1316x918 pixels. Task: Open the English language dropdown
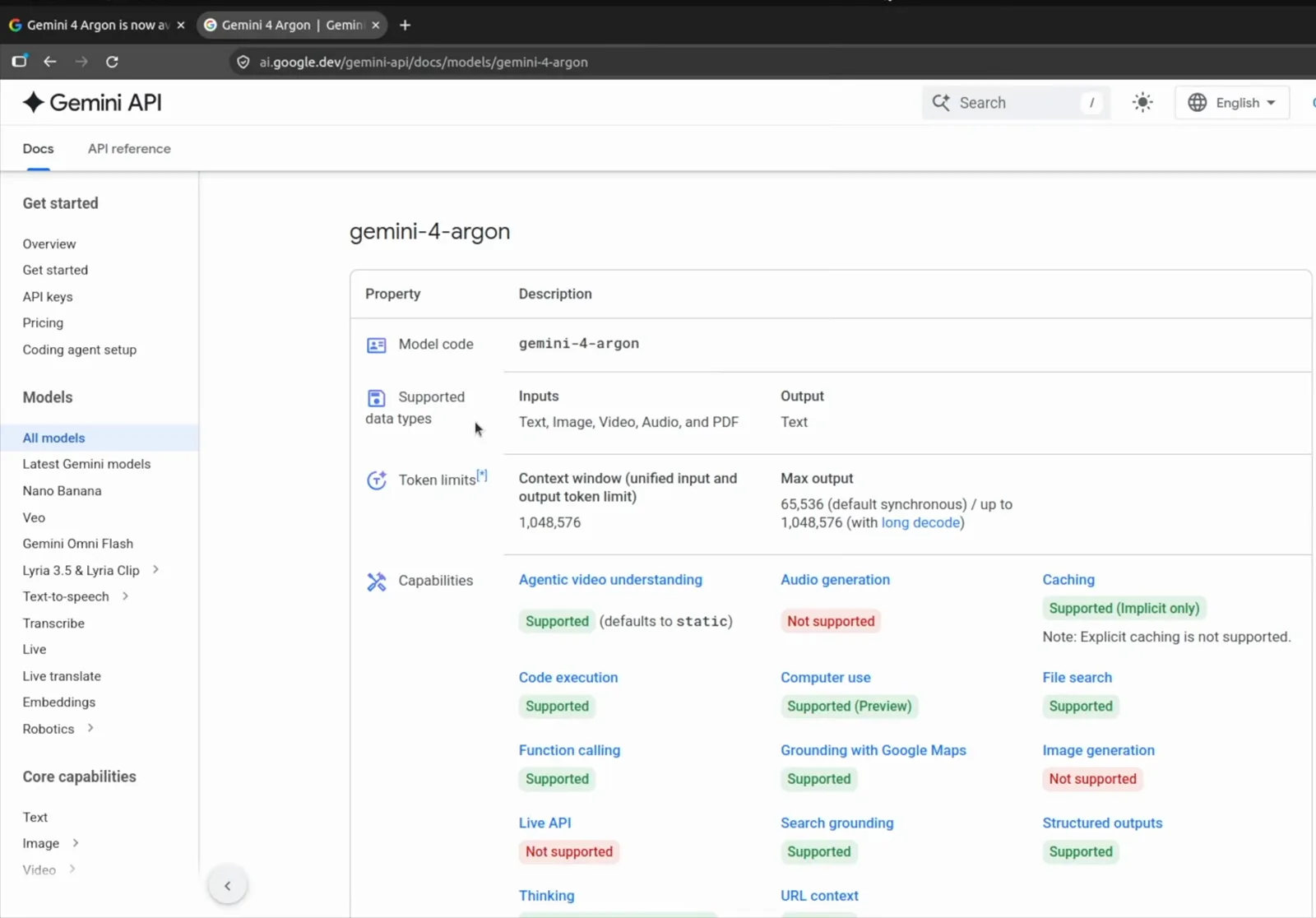(x=1232, y=102)
